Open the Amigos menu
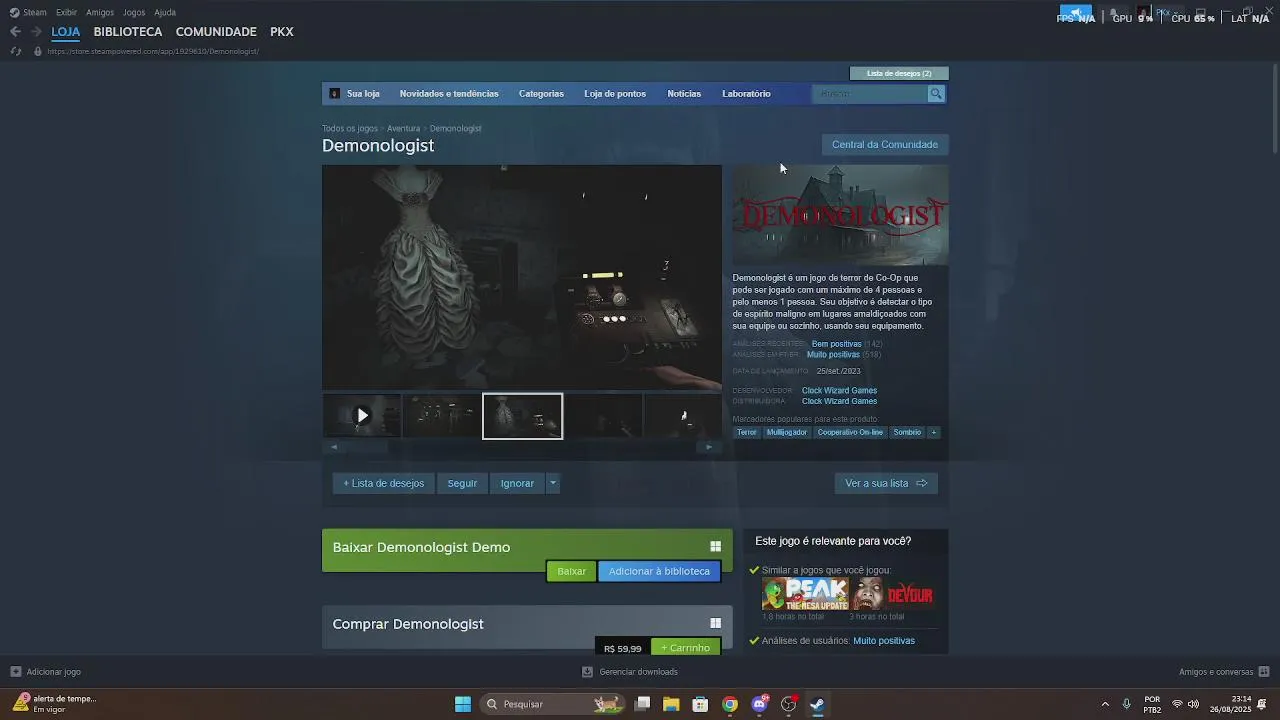 click(x=100, y=12)
